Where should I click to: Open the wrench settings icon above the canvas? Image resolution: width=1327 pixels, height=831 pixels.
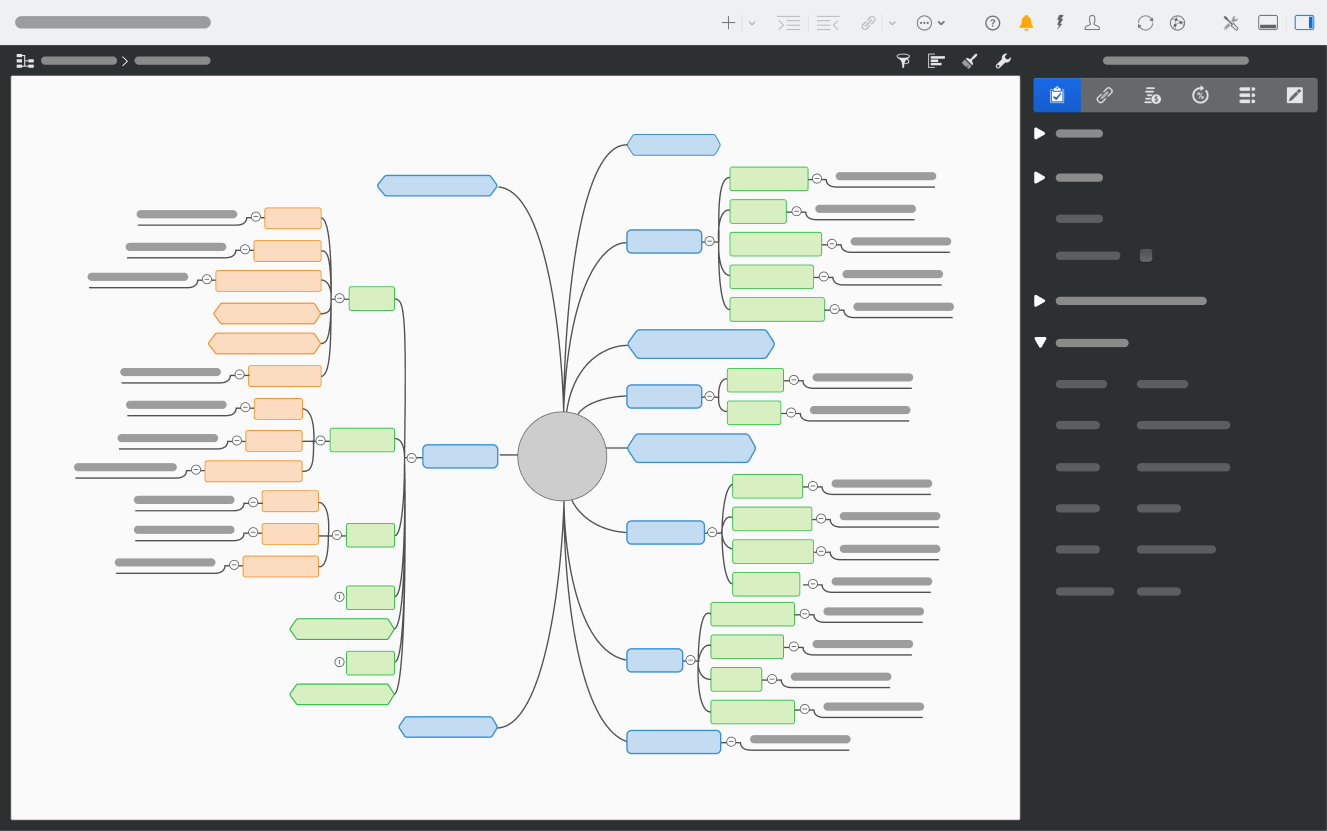1002,60
